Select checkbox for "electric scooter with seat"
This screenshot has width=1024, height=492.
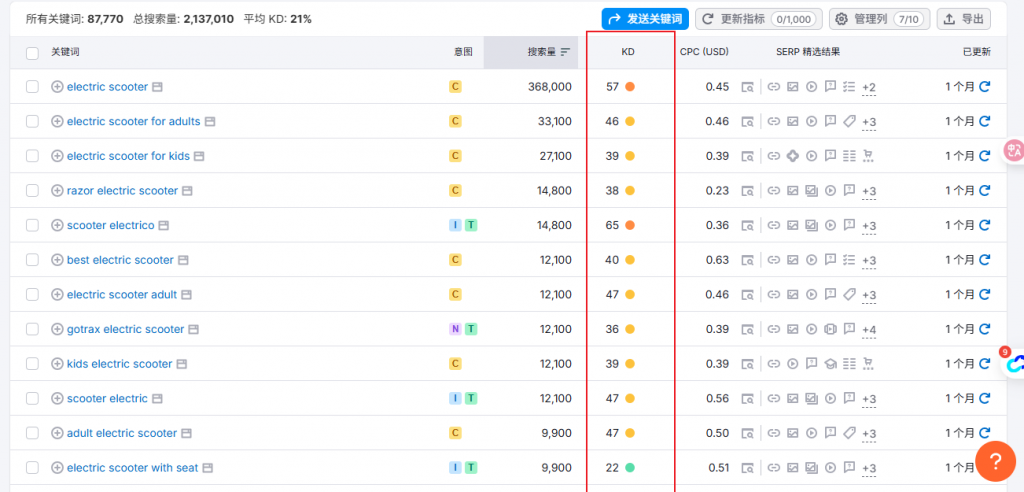pyautogui.click(x=32, y=467)
